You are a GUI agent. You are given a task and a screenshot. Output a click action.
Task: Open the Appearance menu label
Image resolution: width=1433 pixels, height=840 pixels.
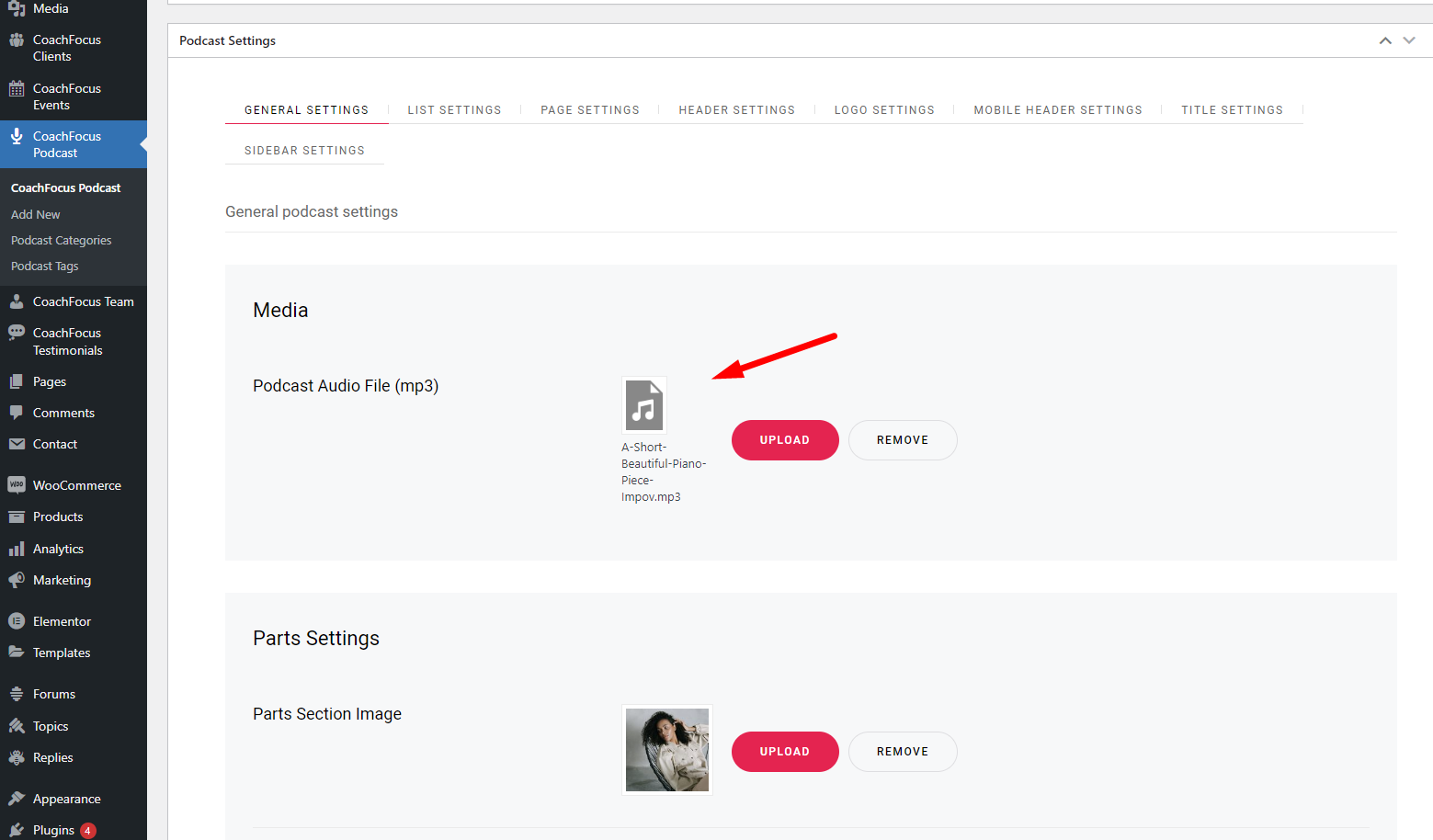[x=67, y=799]
